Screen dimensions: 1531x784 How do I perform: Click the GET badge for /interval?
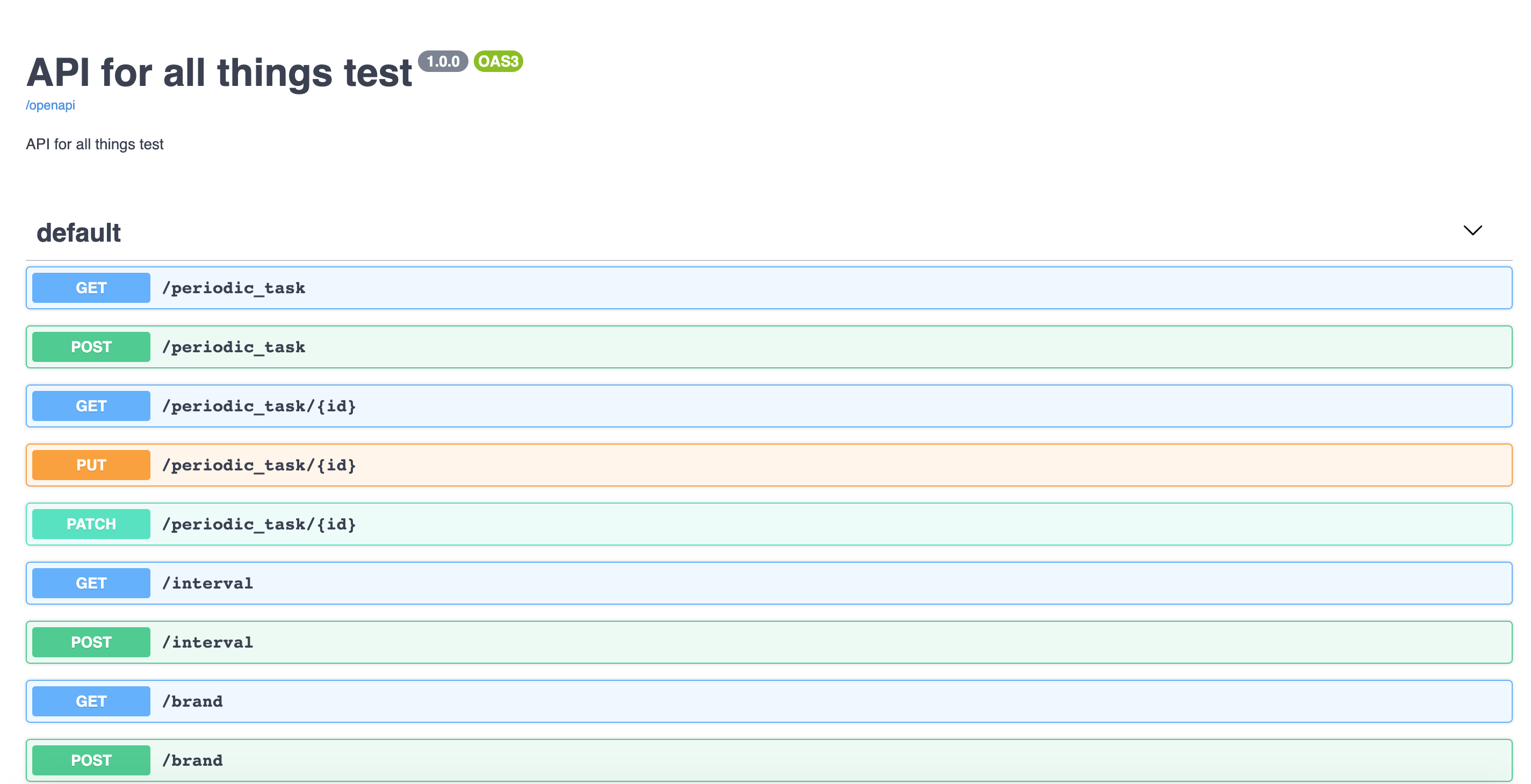pos(91,583)
